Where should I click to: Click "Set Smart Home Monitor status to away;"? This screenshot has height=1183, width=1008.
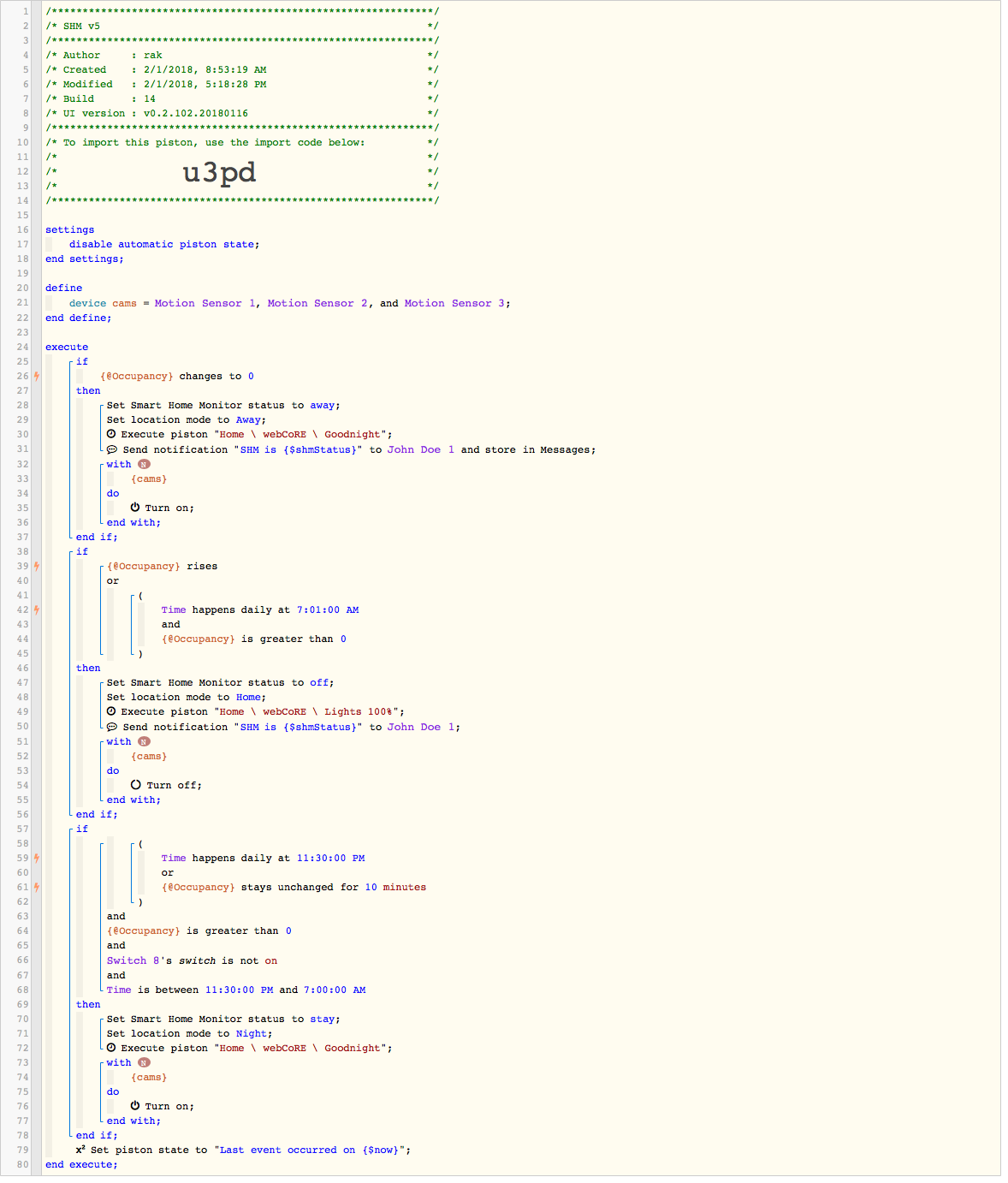(223, 405)
